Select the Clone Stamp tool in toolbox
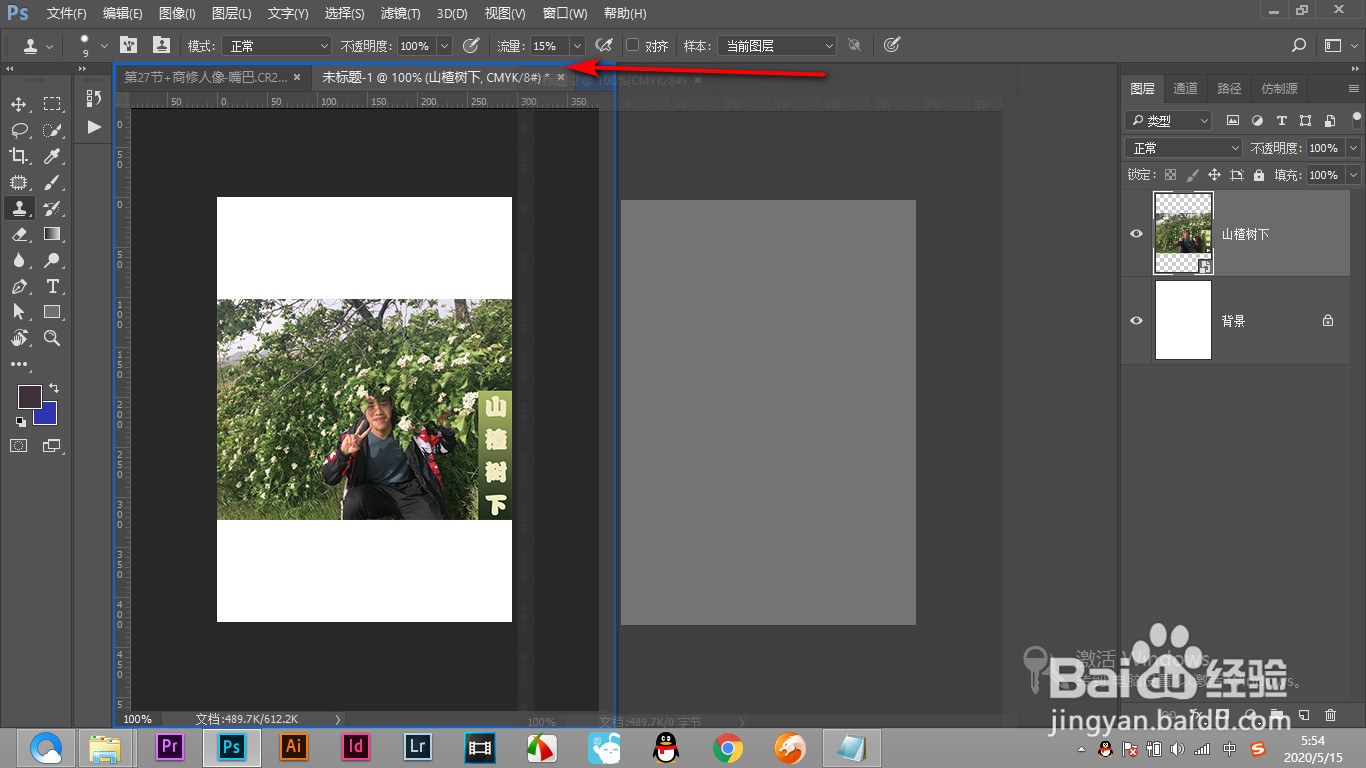The width and height of the screenshot is (1366, 768). 19,208
